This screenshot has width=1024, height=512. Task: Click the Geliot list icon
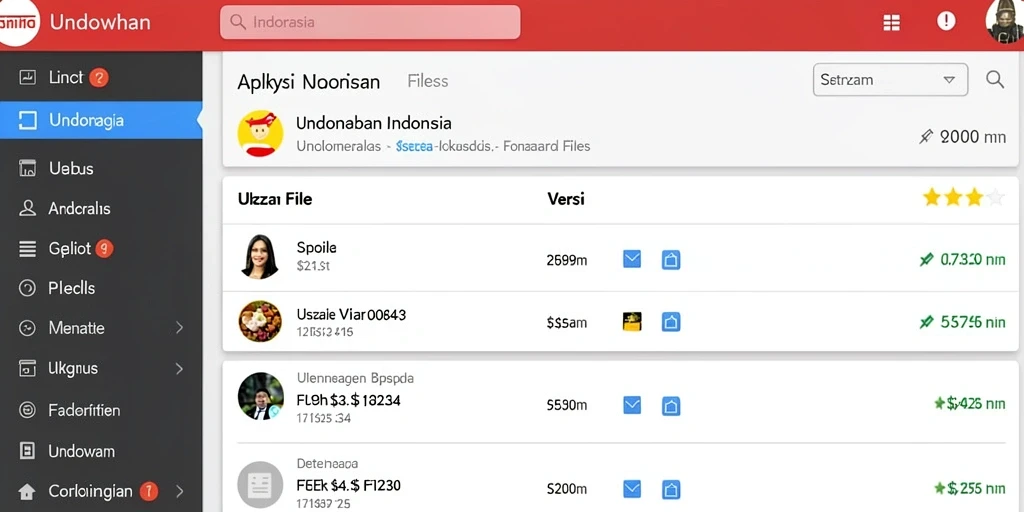(x=27, y=248)
